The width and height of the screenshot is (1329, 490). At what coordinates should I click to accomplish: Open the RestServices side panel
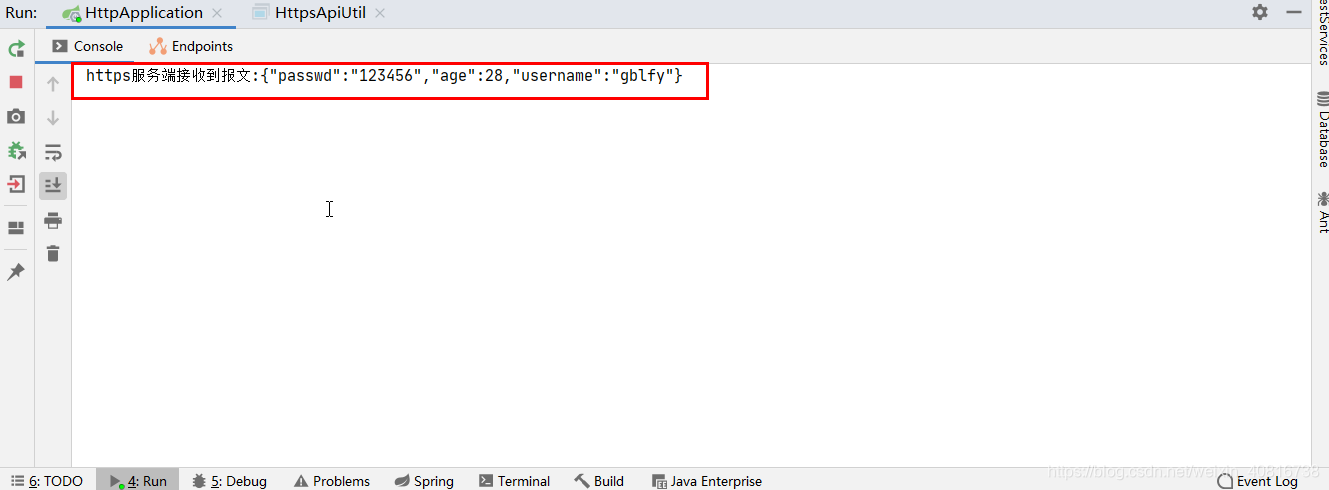click(x=1322, y=33)
